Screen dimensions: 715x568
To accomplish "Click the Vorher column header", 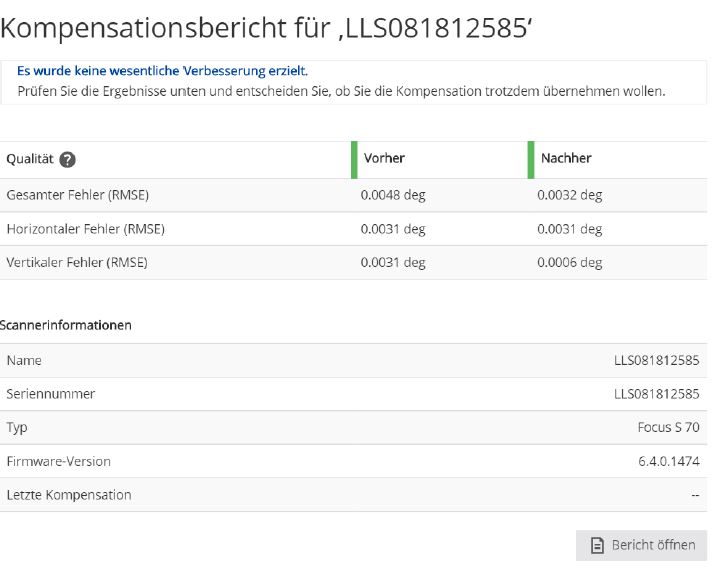I will (x=384, y=158).
